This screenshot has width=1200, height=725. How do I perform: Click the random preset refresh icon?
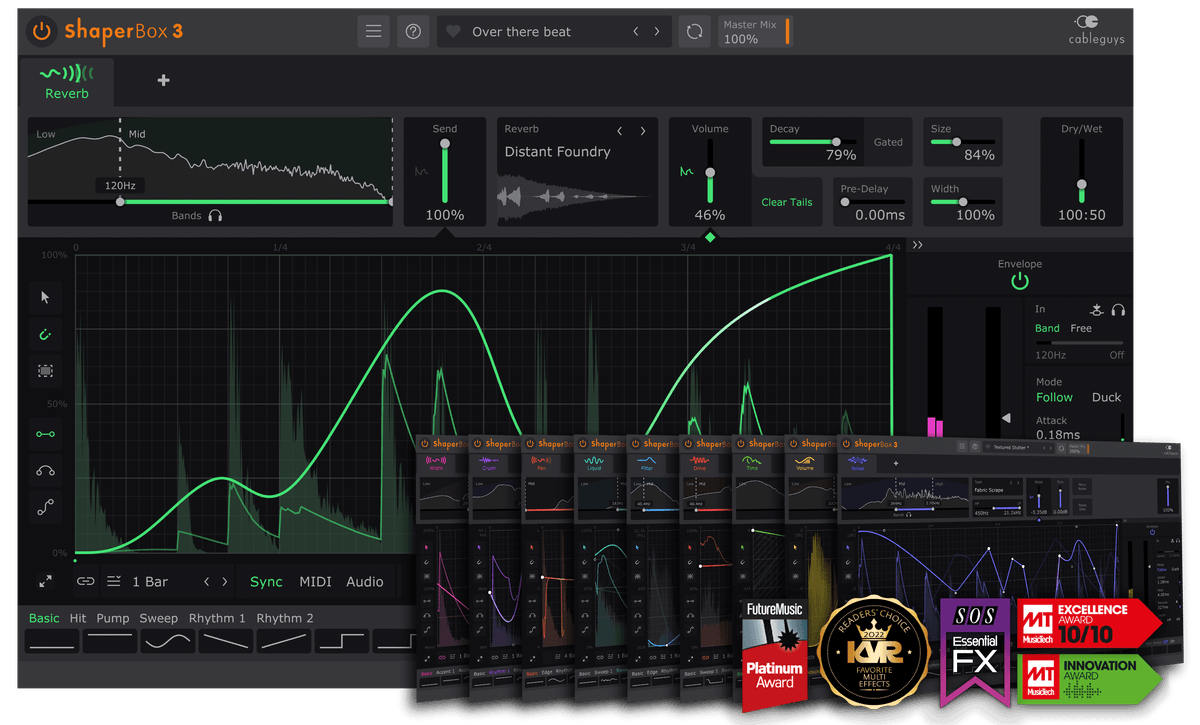694,31
